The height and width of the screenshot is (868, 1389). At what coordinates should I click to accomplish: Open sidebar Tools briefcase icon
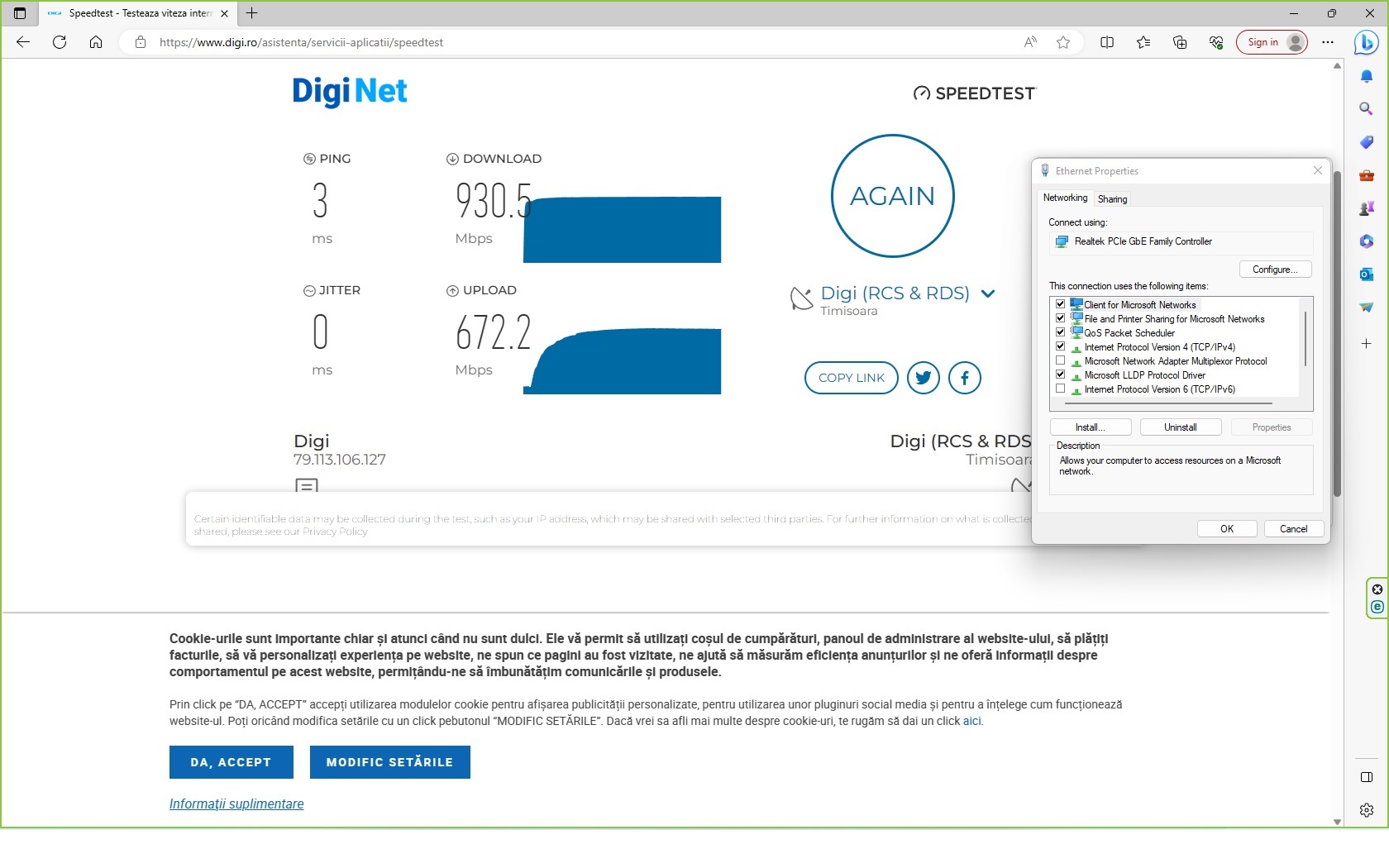(x=1367, y=175)
